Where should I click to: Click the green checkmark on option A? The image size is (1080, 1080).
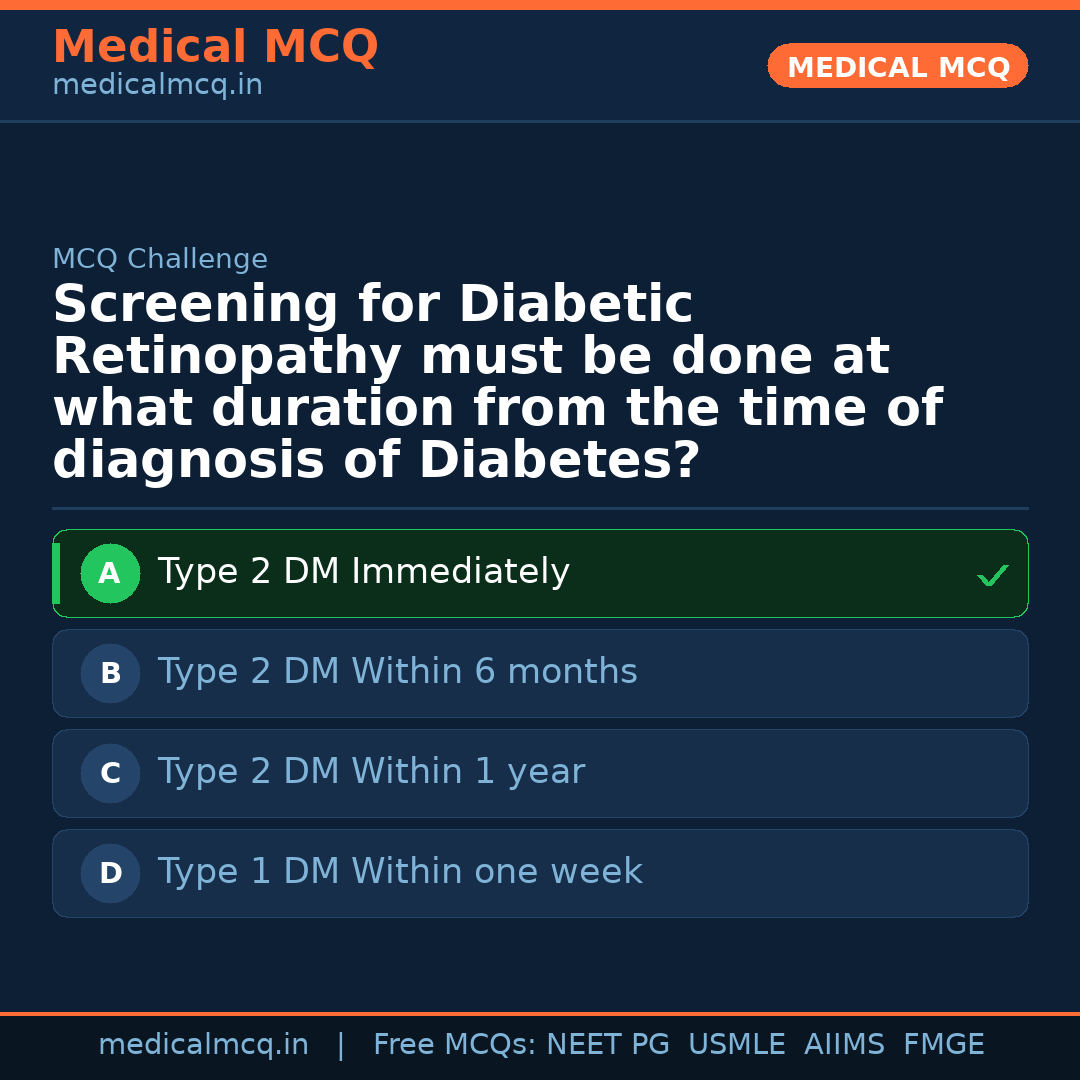pos(992,575)
